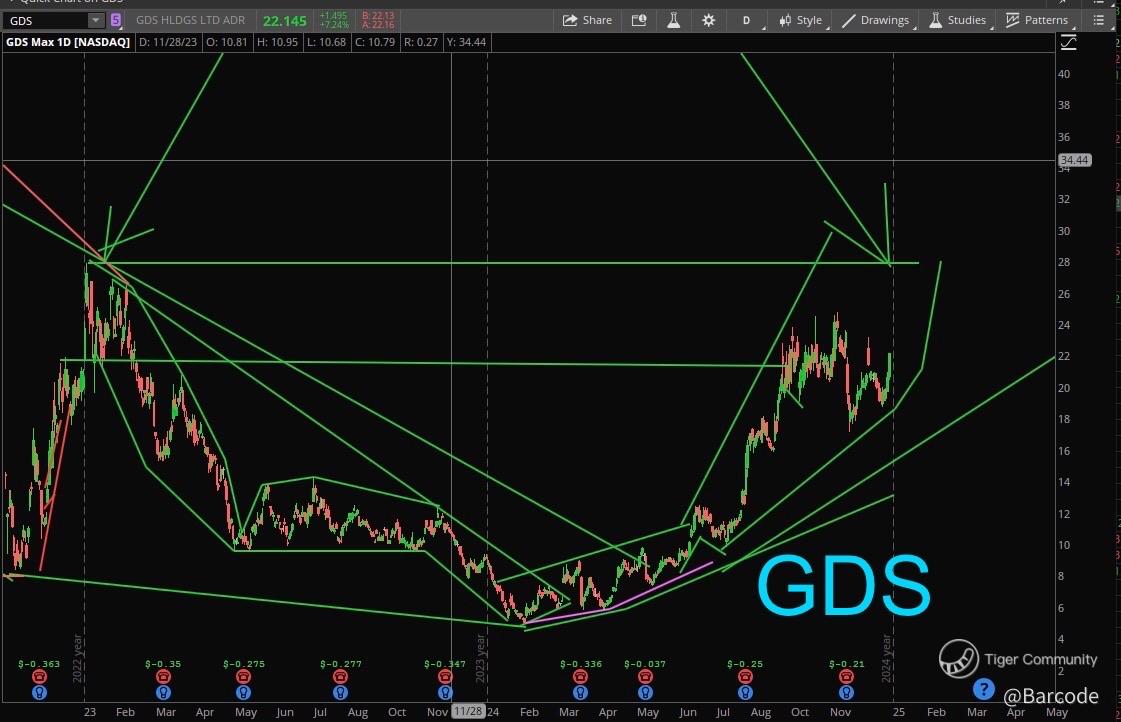Viewport: 1121px width, 722px height.
Task: Click the red phone icon under $-0.277
Action: [x=340, y=676]
